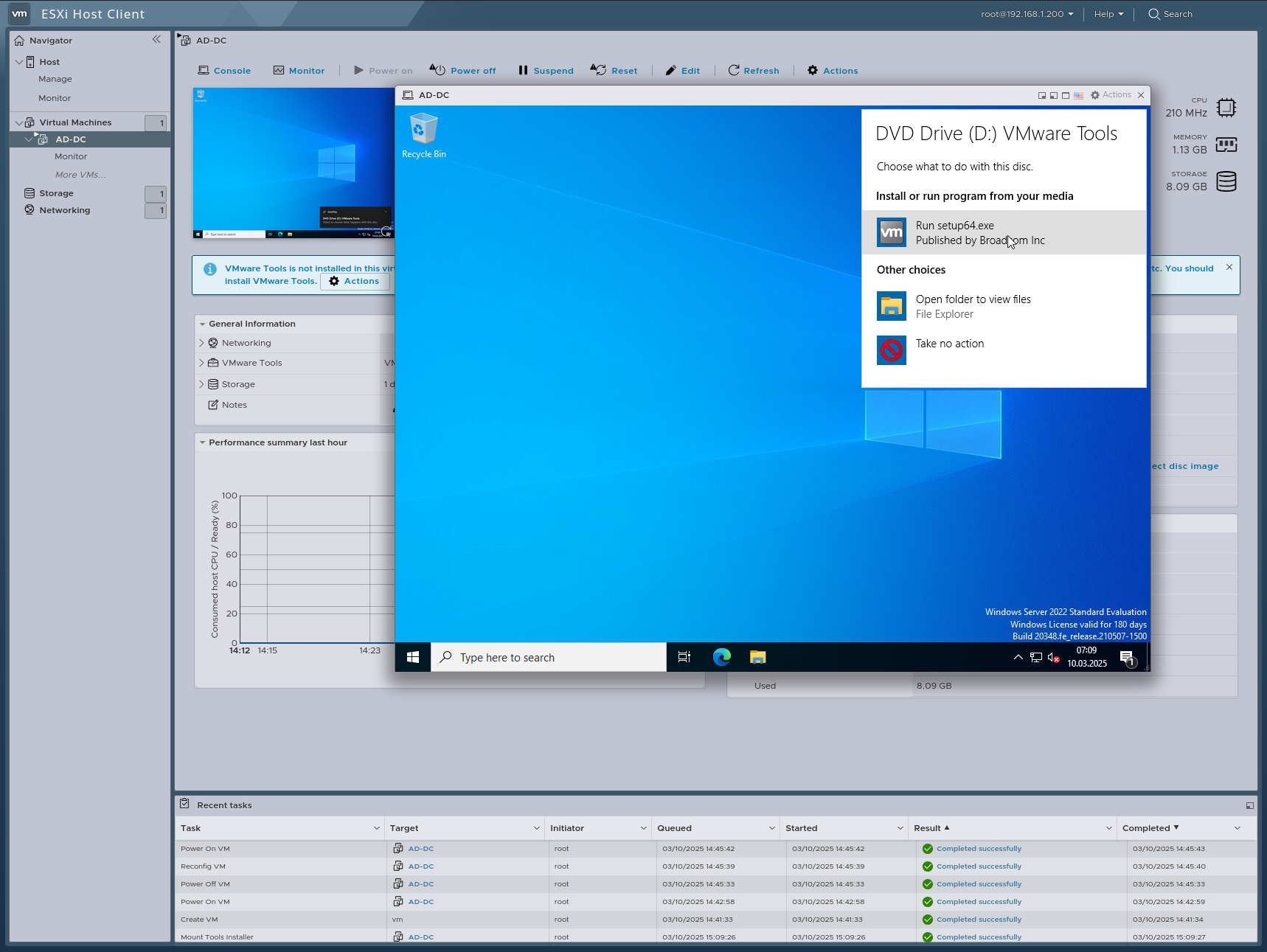Open Microsoft Edge from the VM taskbar
The image size is (1267, 952).
tap(721, 657)
